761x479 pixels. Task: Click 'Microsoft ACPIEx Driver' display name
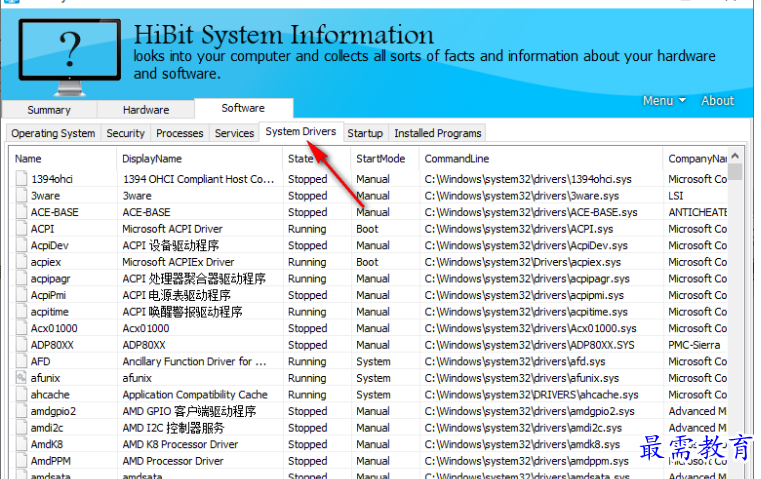[x=178, y=262]
